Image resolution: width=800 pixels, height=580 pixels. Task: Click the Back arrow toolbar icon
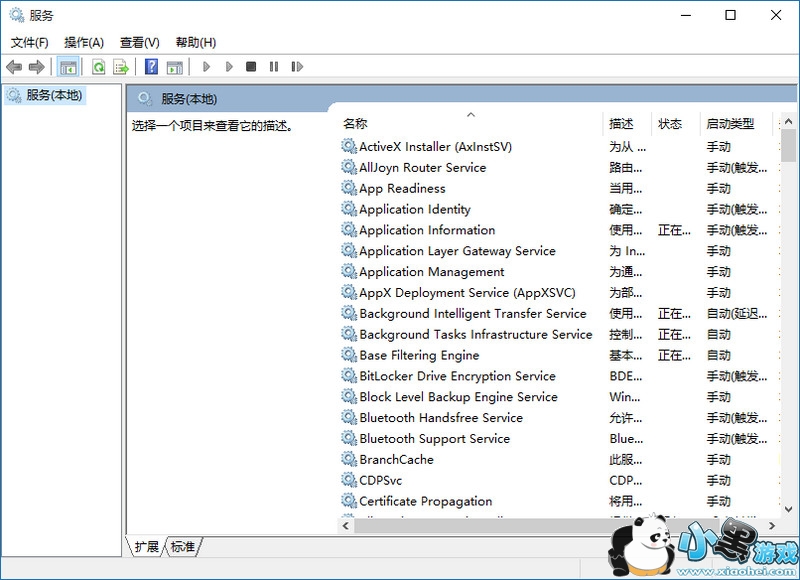tap(14, 67)
